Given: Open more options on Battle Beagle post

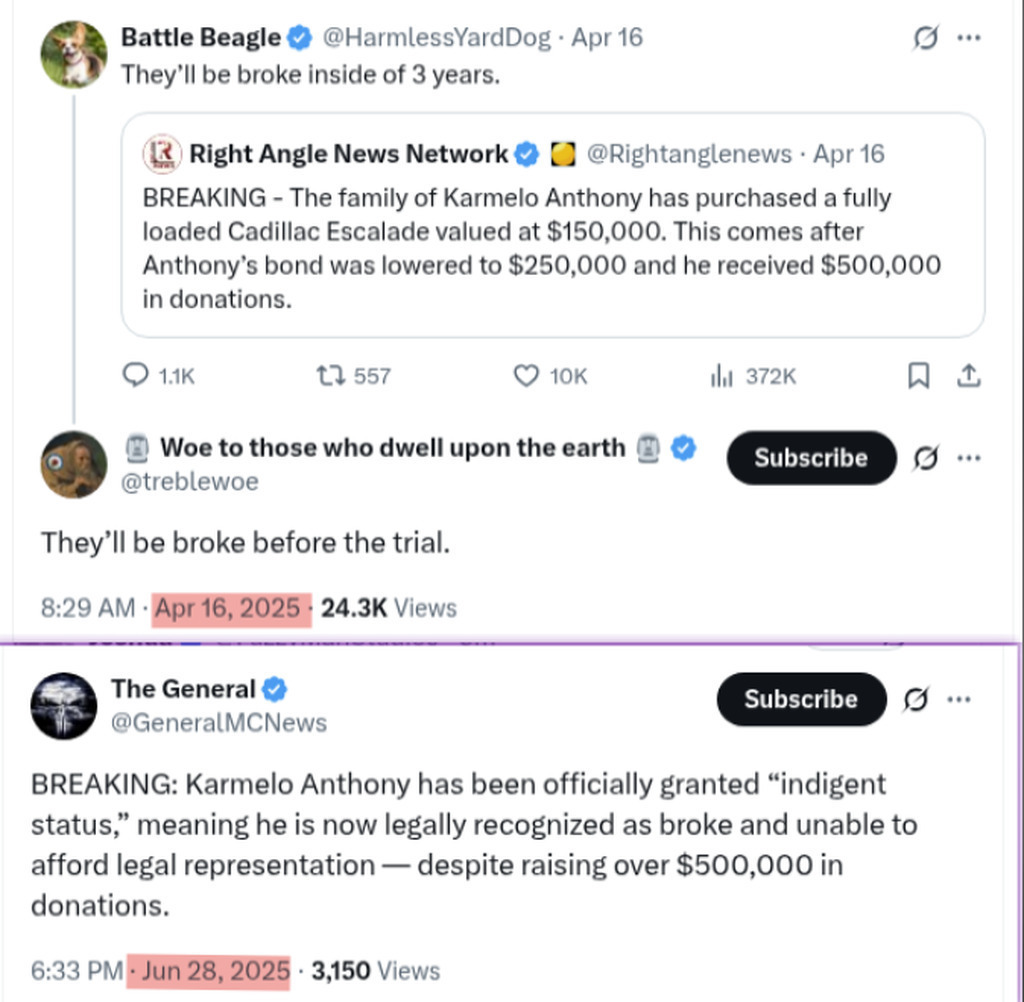Looking at the screenshot, I should pos(968,38).
